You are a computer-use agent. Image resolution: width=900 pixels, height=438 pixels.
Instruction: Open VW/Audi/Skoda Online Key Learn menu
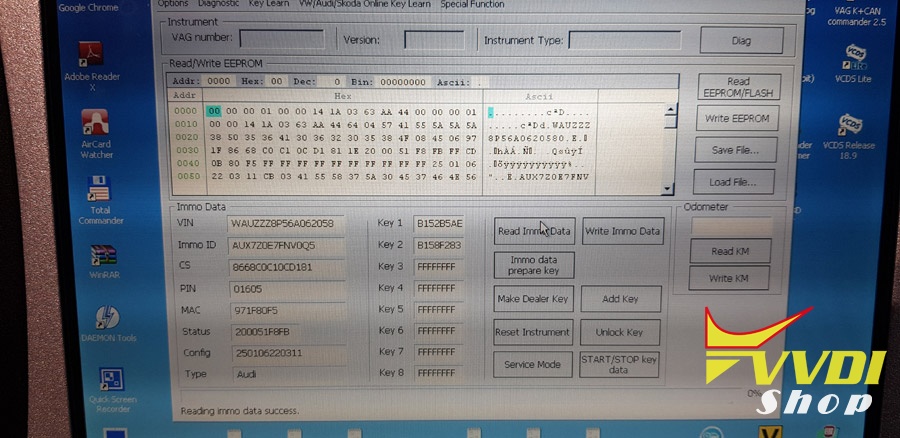[x=364, y=4]
